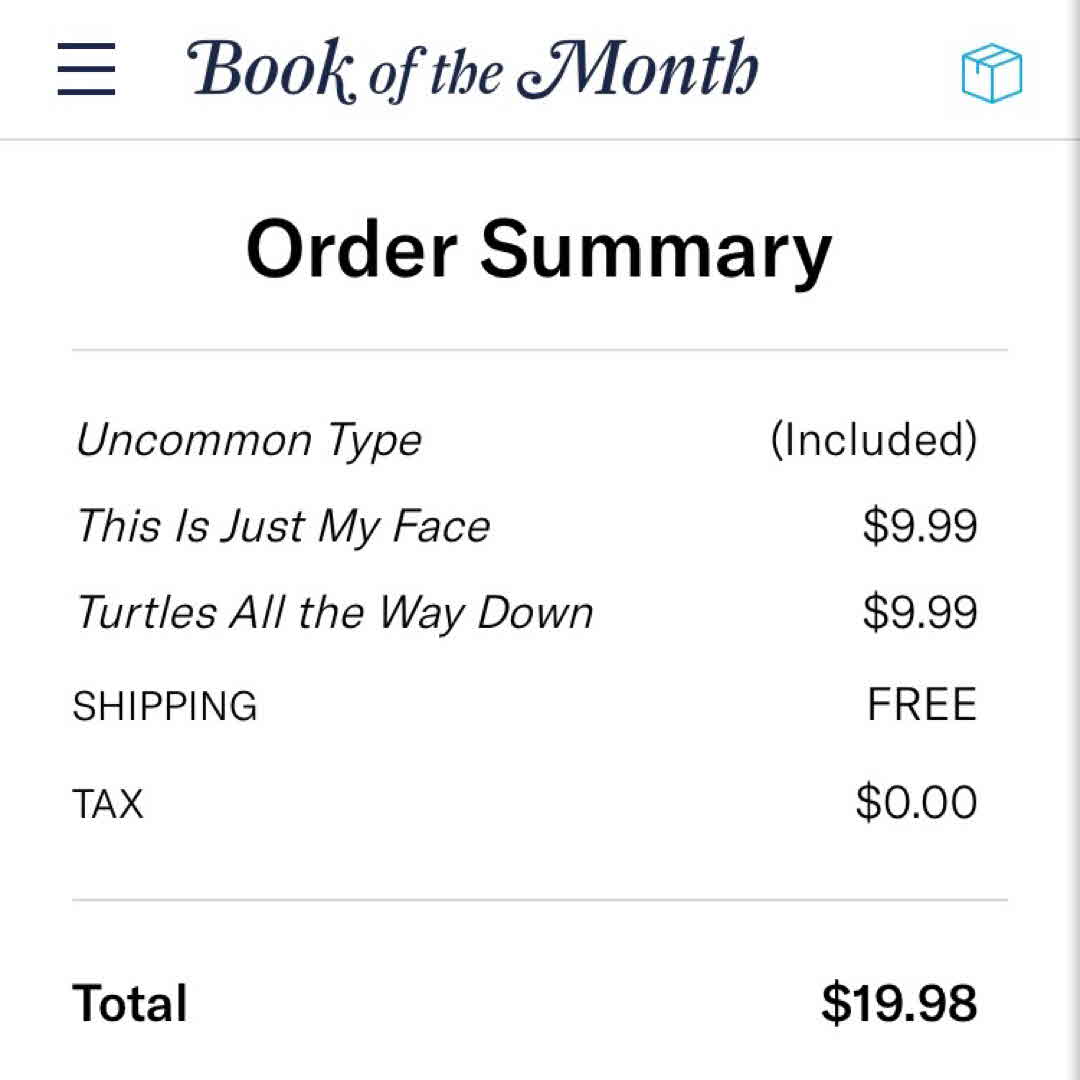The image size is (1080, 1080).
Task: Click the box icon in header
Action: point(991,73)
